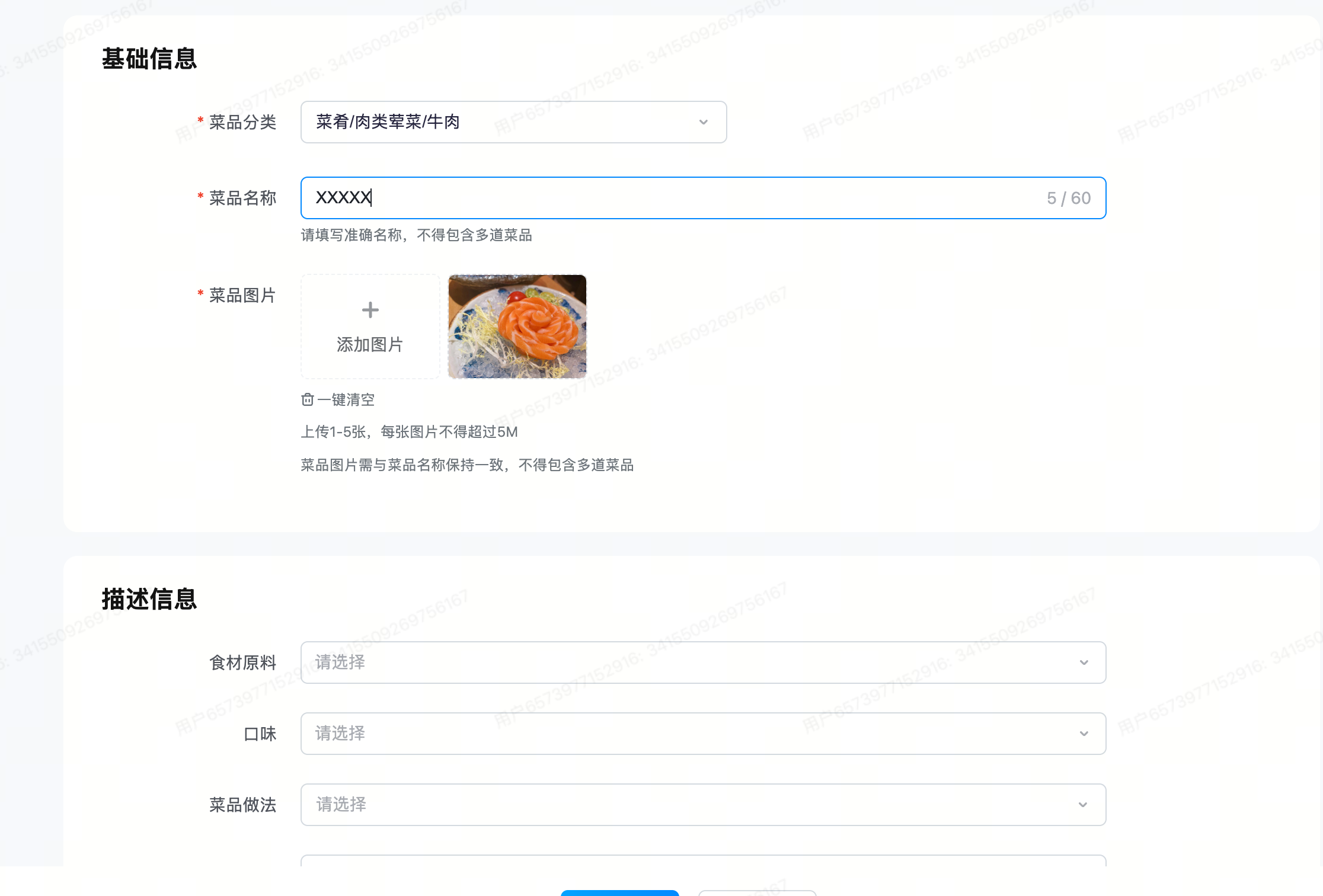The width and height of the screenshot is (1323, 896).
Task: Click the 基础信息 section heading
Action: pyautogui.click(x=149, y=59)
